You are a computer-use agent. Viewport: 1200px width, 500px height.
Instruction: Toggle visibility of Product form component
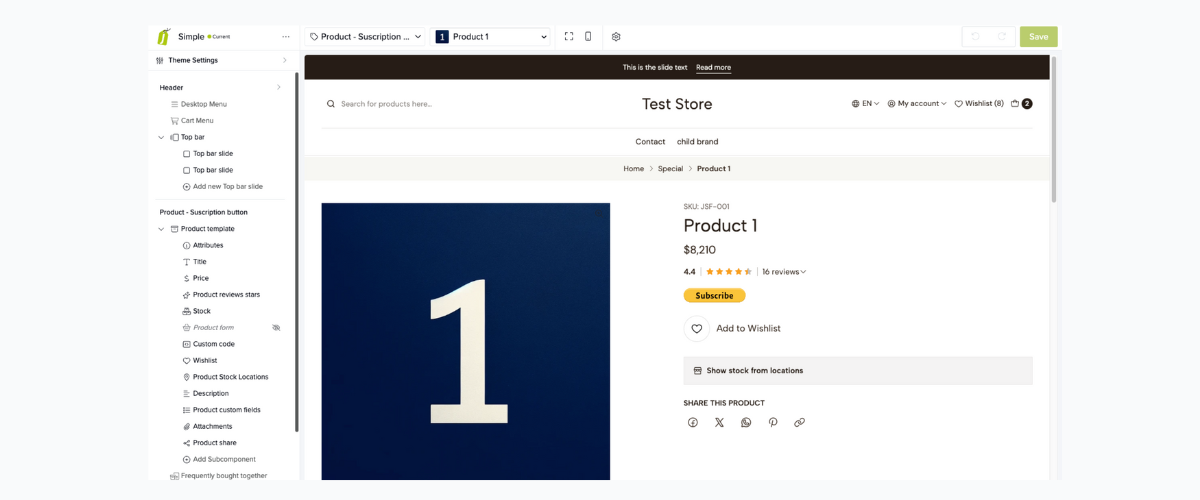point(276,328)
